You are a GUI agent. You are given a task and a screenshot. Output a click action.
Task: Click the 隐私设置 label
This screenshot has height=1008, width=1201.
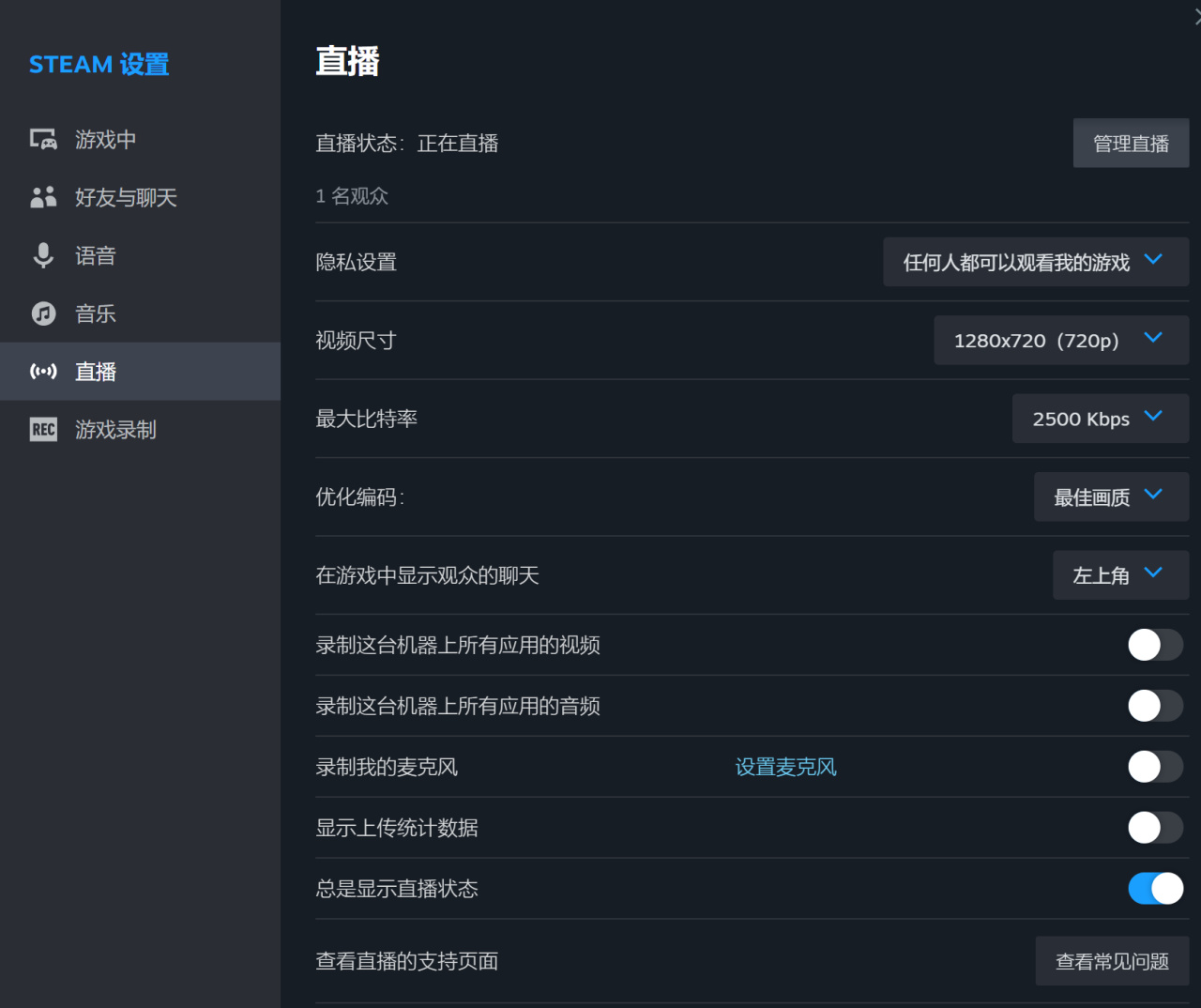[357, 262]
